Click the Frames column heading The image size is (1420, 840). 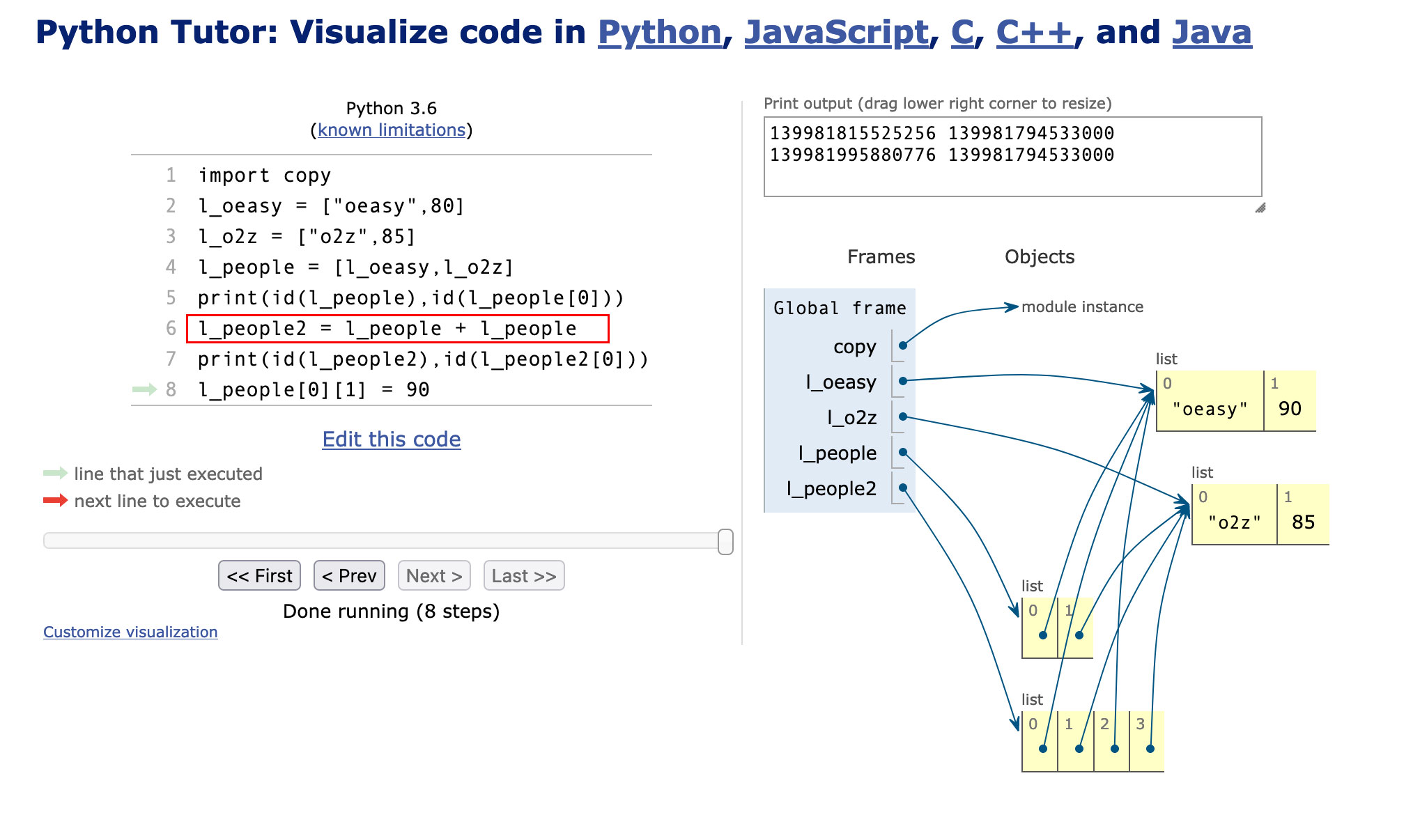881,257
